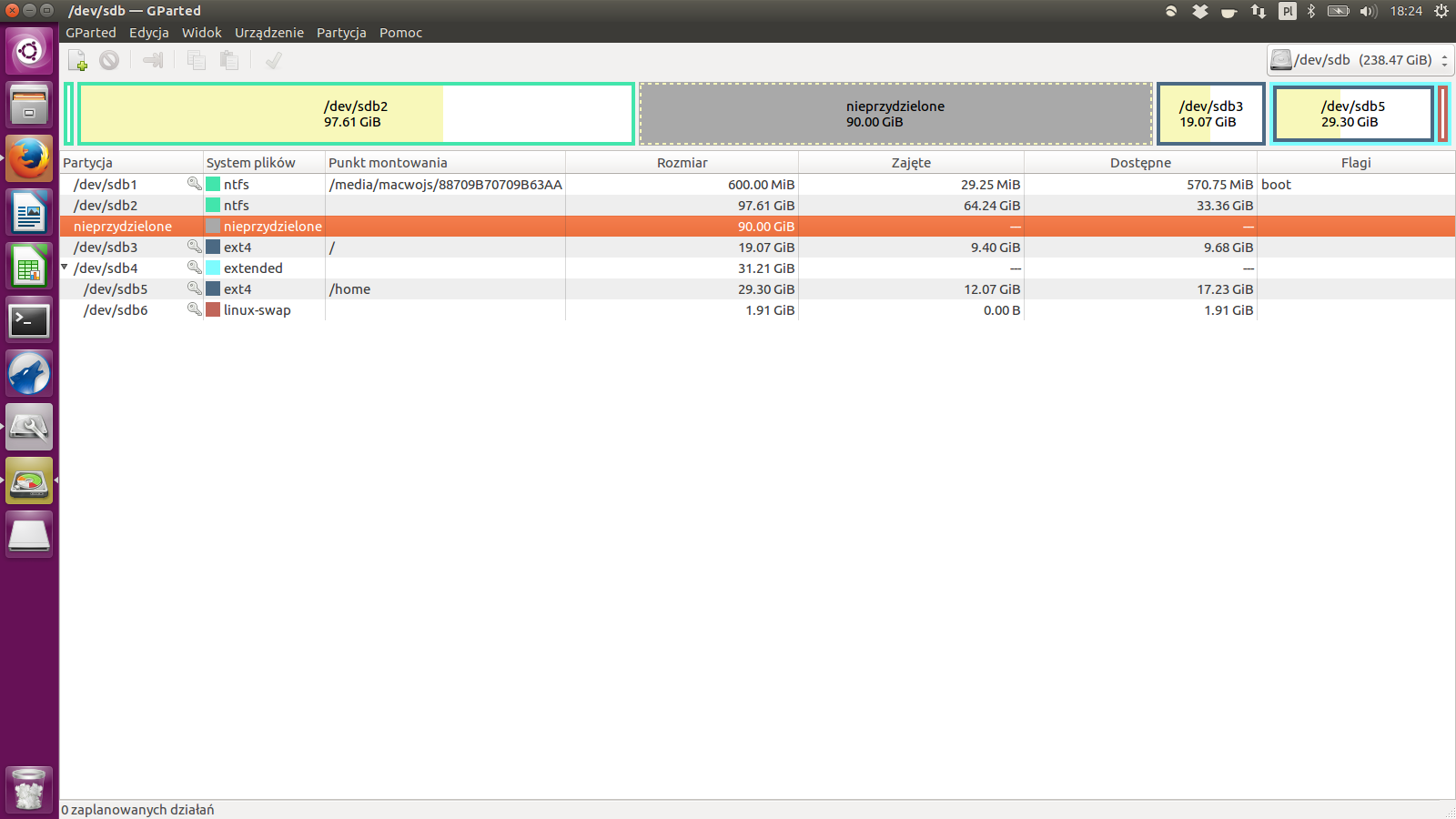1456x819 pixels.
Task: Select the /dev/sdb2 ntfs row
Action: coord(757,205)
